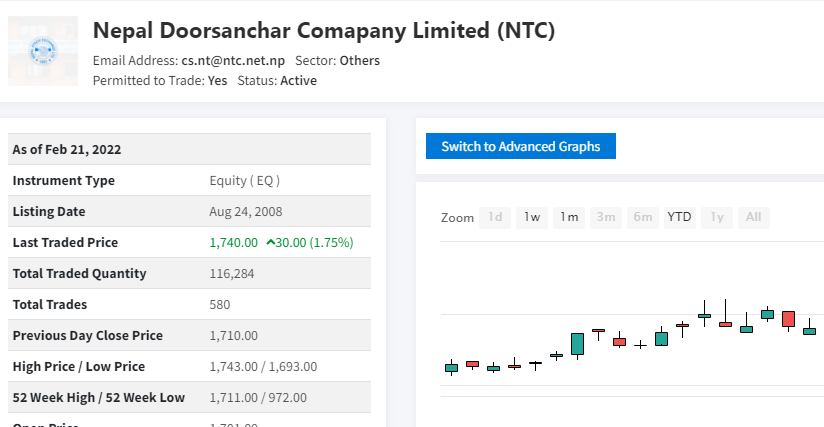Click the Total Traded Quantity value

click(x=230, y=274)
